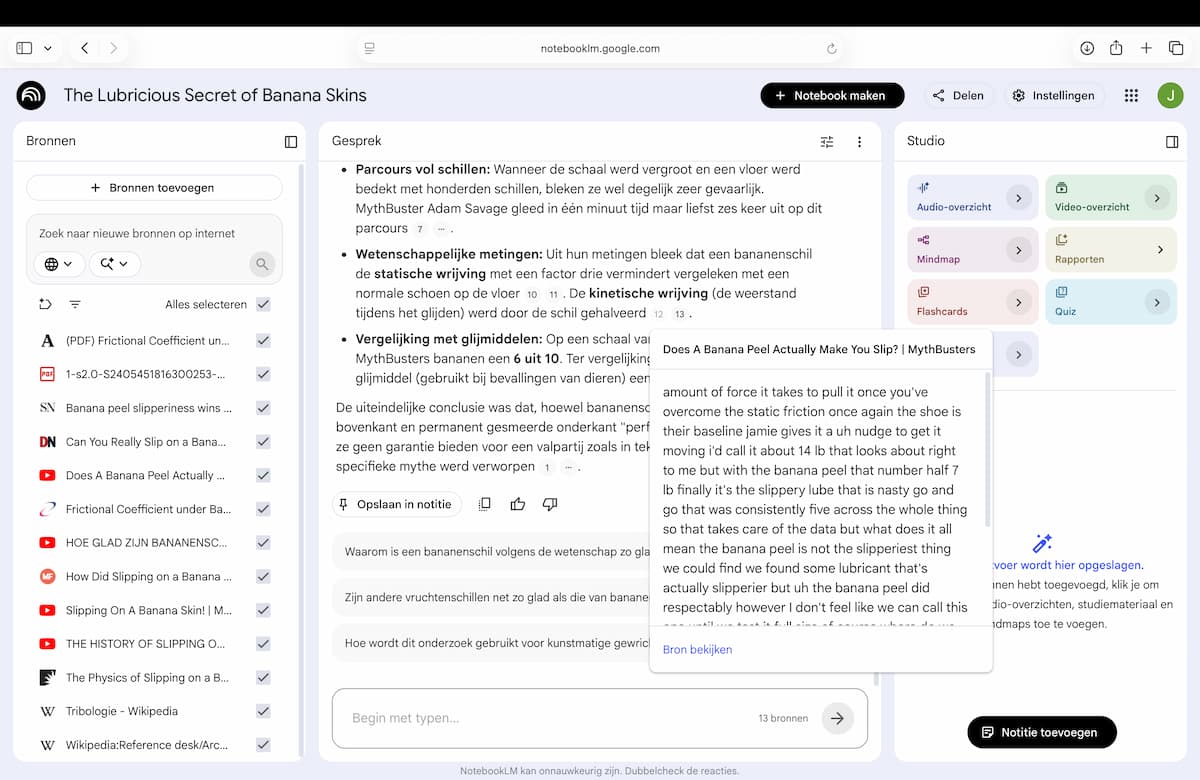Image resolution: width=1200 pixels, height=780 pixels.
Task: Uncheck the 1-s2.0-S2405451816300253 source
Action: [263, 374]
